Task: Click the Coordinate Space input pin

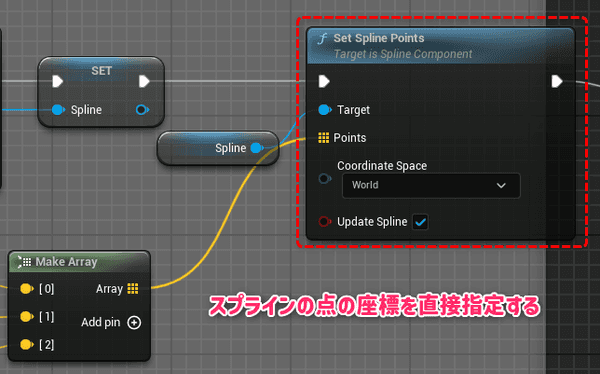Action: click(x=325, y=178)
